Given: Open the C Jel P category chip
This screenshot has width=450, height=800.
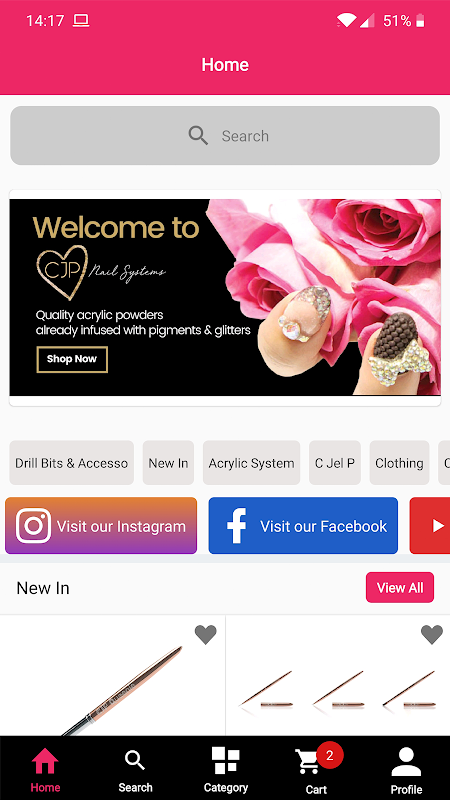Looking at the screenshot, I should pos(335,463).
